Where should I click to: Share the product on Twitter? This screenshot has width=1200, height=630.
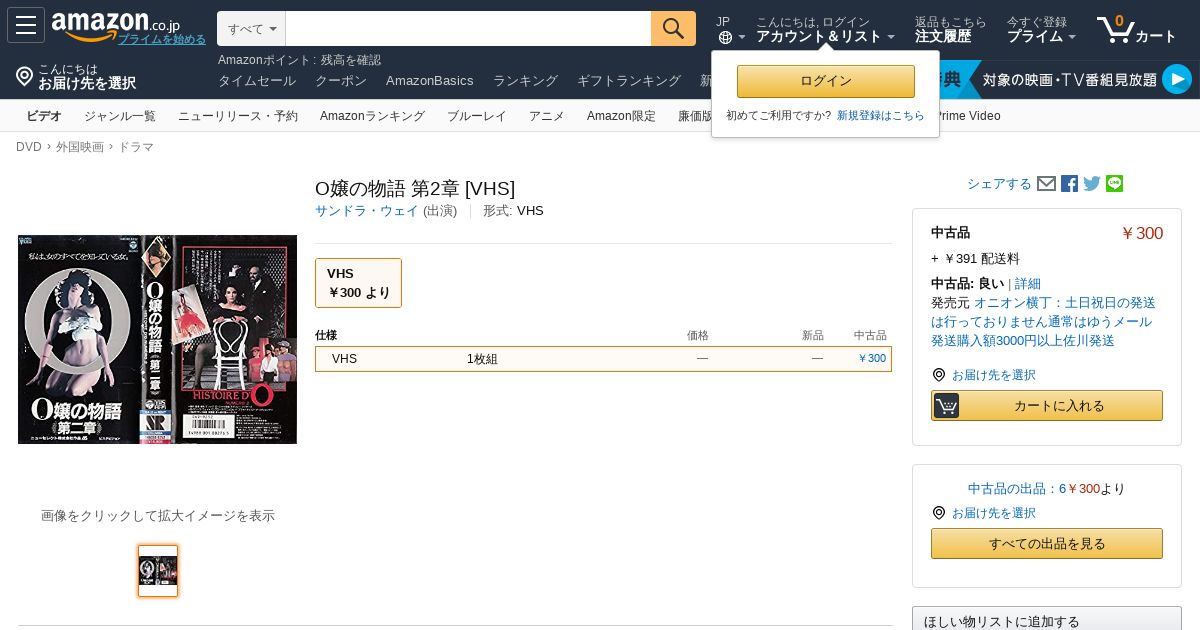tap(1092, 184)
